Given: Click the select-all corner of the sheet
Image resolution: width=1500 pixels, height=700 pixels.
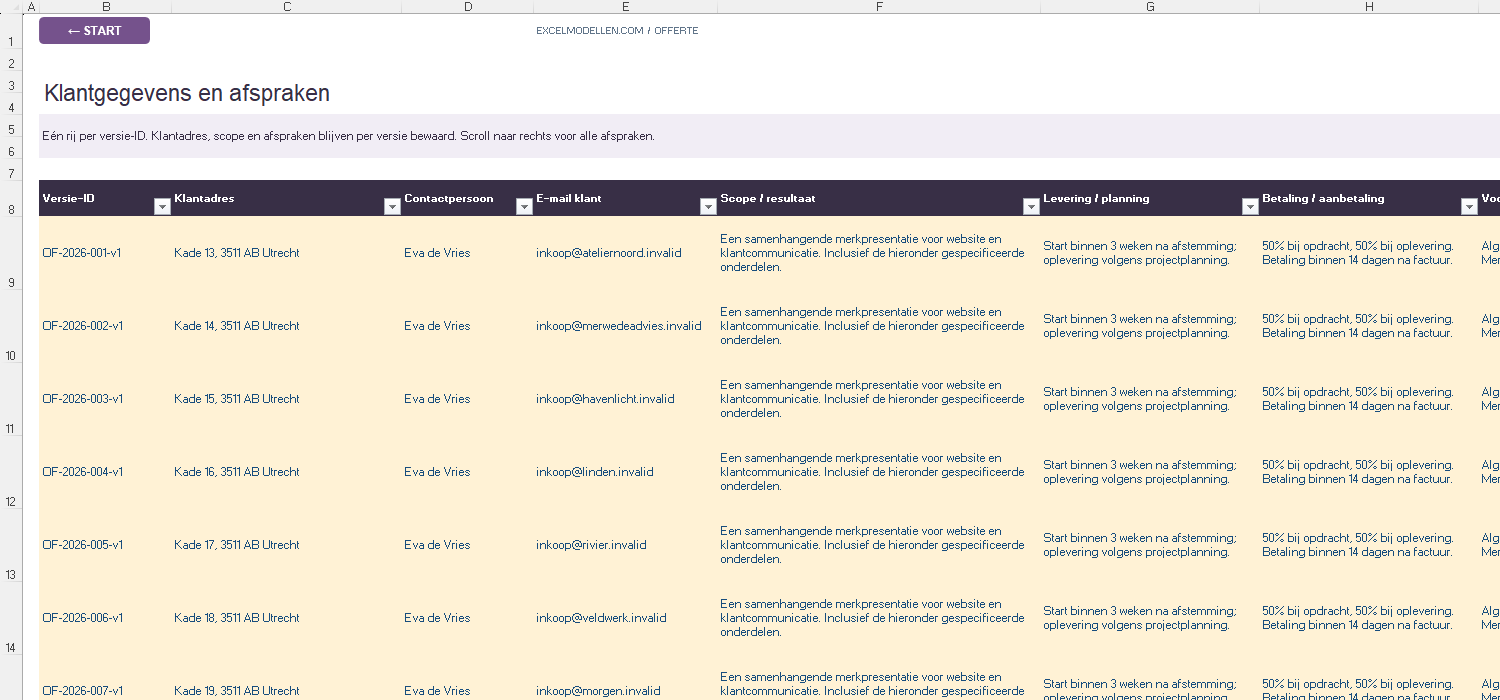Looking at the screenshot, I should tap(10, 7).
